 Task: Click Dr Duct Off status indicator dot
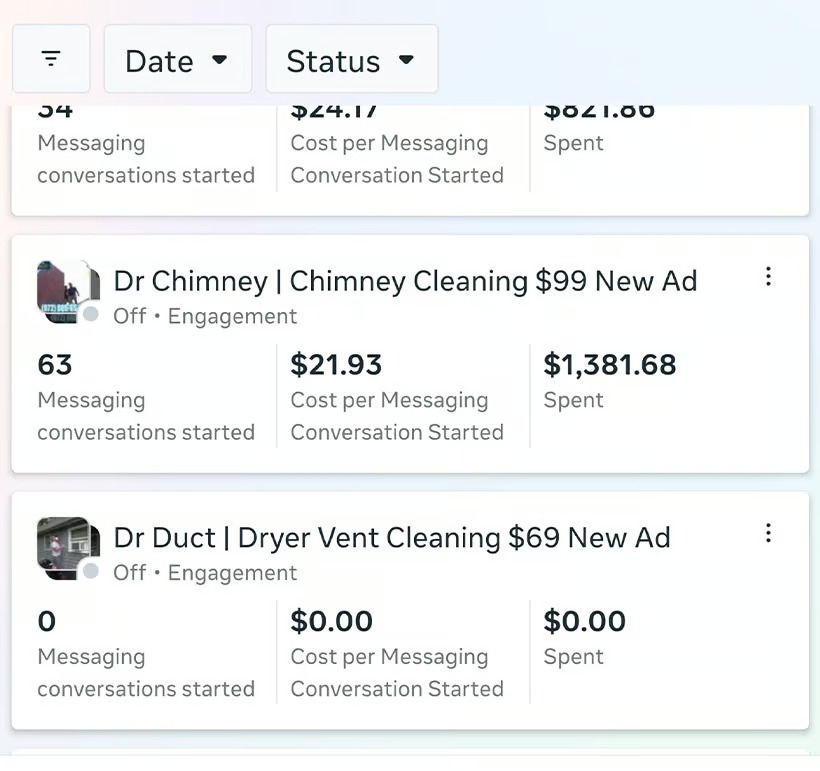[91, 571]
